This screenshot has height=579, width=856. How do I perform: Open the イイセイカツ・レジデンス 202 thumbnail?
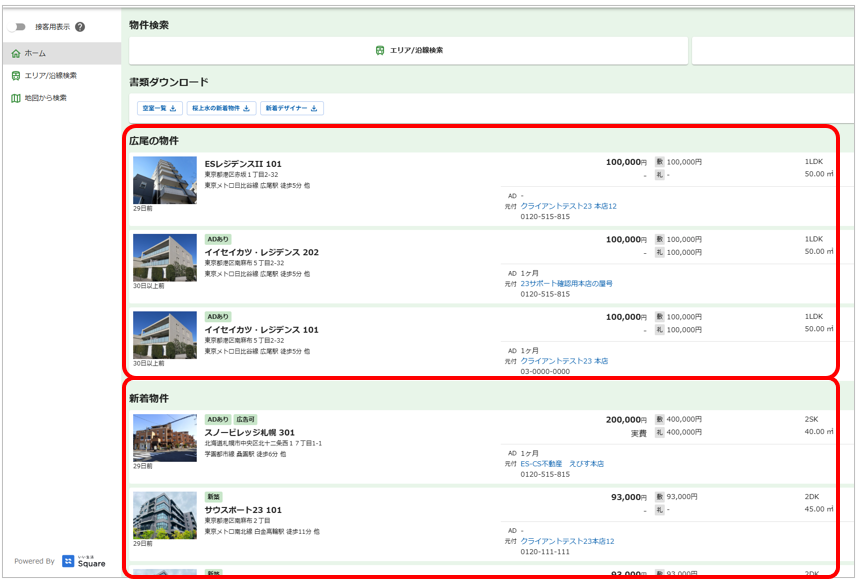pos(165,258)
